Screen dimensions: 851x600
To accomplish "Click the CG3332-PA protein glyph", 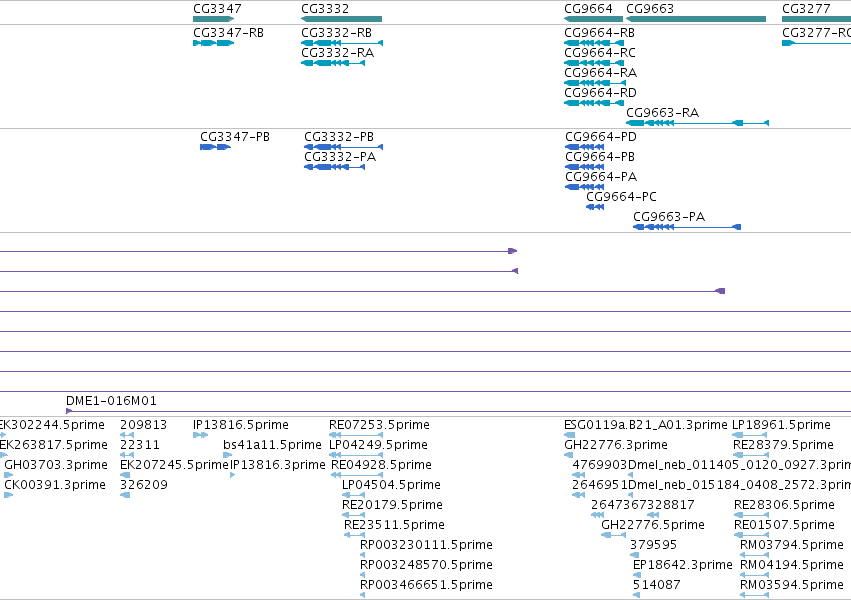I will click(x=334, y=167).
